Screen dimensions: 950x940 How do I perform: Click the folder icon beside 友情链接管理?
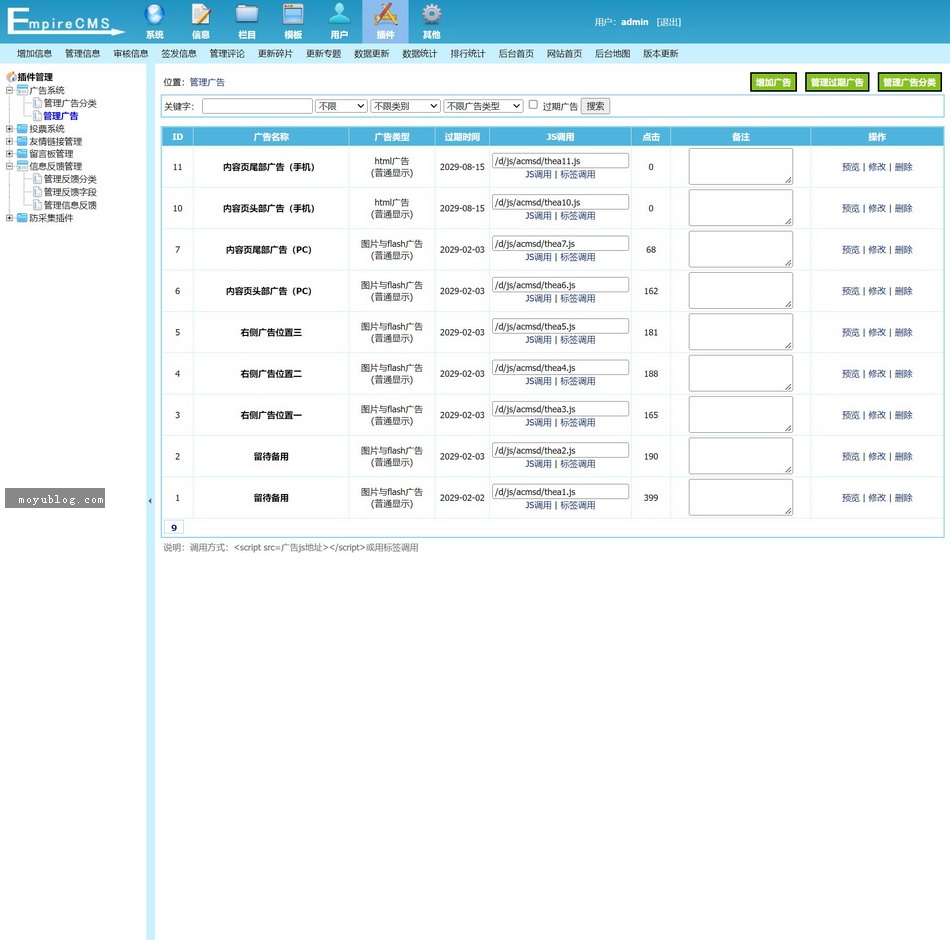point(22,141)
